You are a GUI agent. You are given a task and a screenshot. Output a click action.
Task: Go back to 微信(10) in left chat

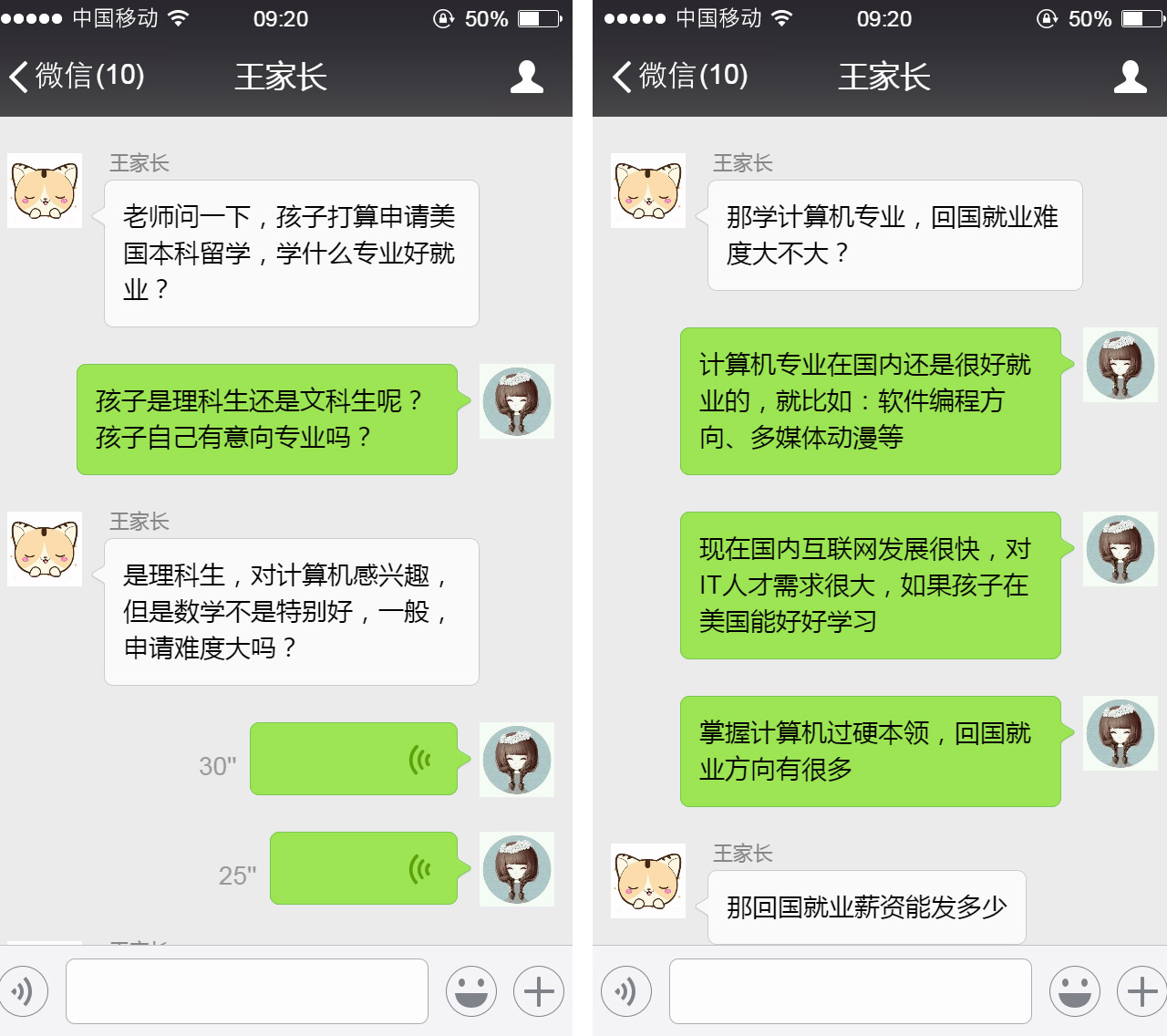pyautogui.click(x=77, y=76)
